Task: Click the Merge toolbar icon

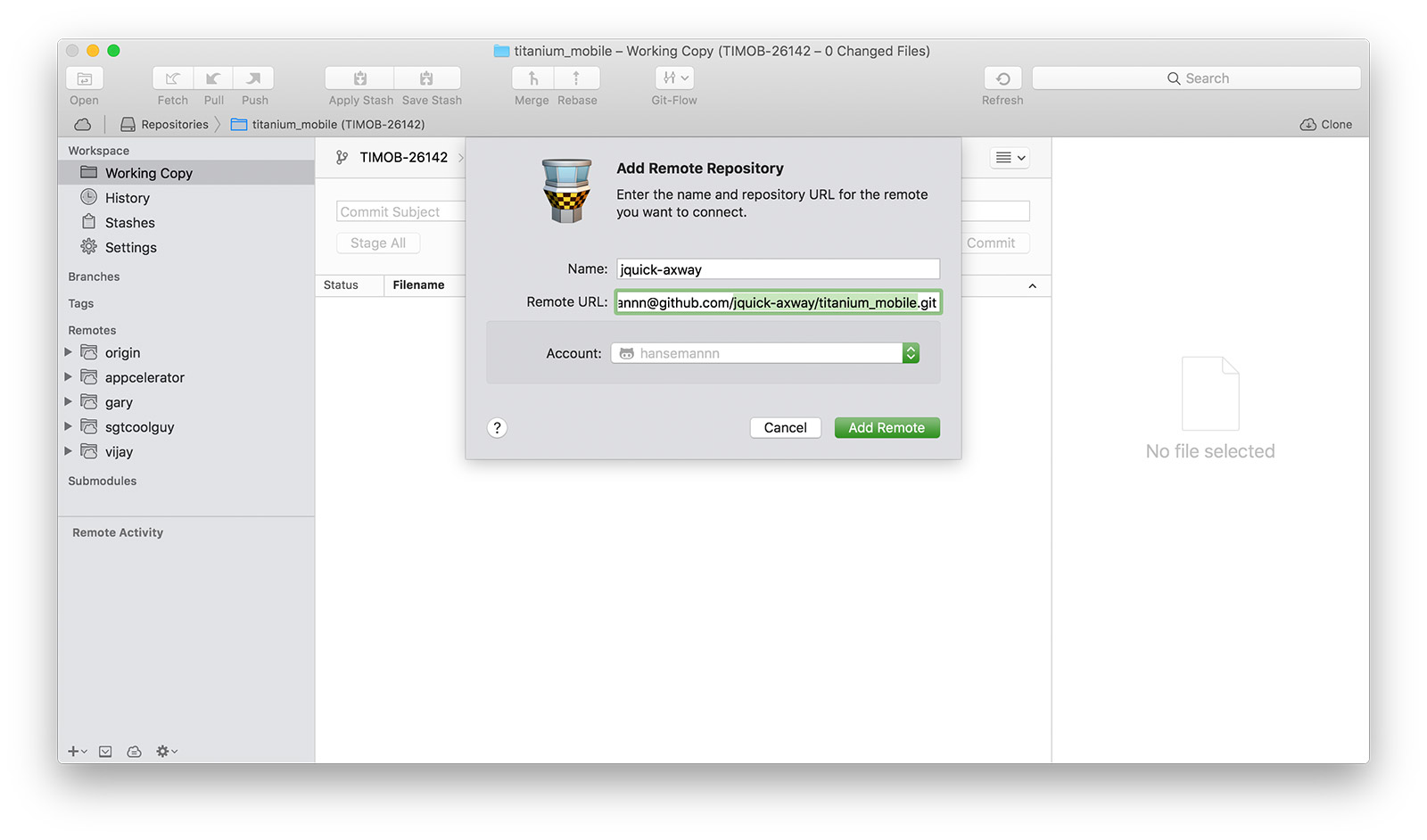Action: pyautogui.click(x=532, y=78)
